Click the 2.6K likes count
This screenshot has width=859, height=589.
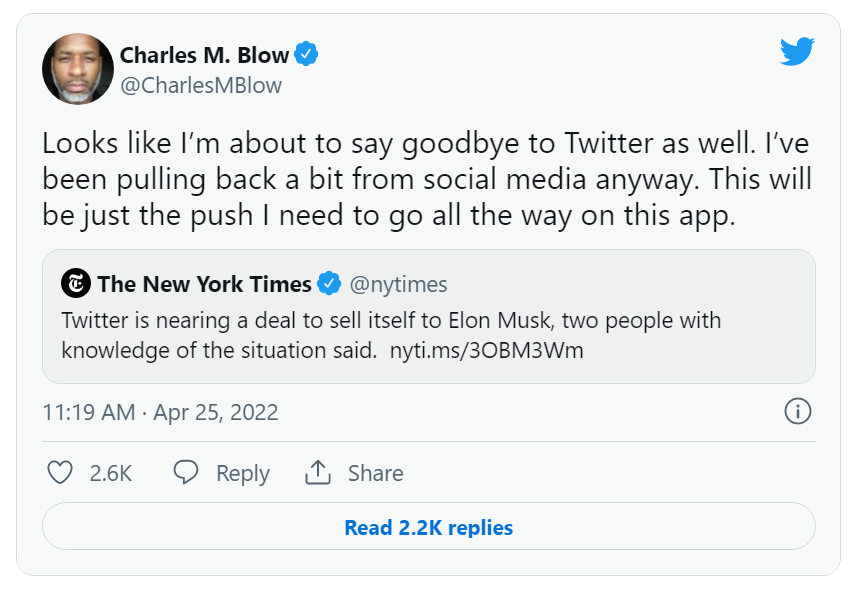pos(111,473)
